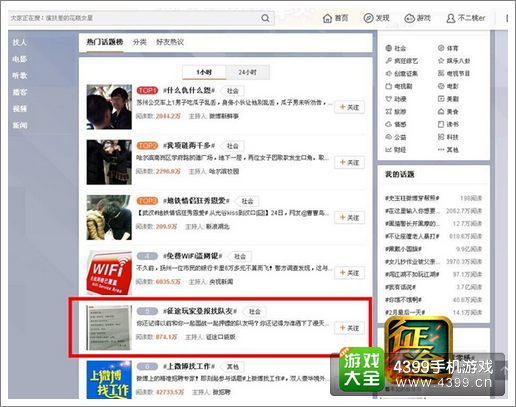
Task: Select the 动漫 category icon
Action: click(388, 99)
